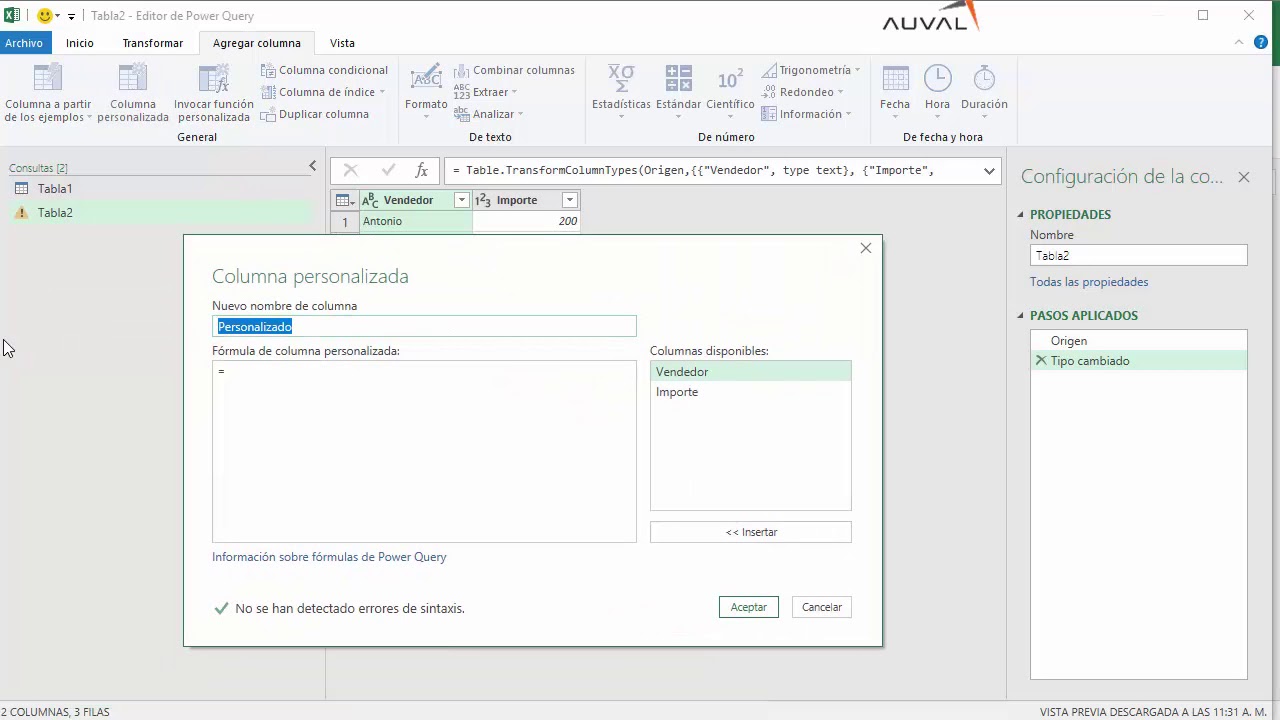Select Importe in available columns
The width and height of the screenshot is (1280, 720).
[751, 392]
